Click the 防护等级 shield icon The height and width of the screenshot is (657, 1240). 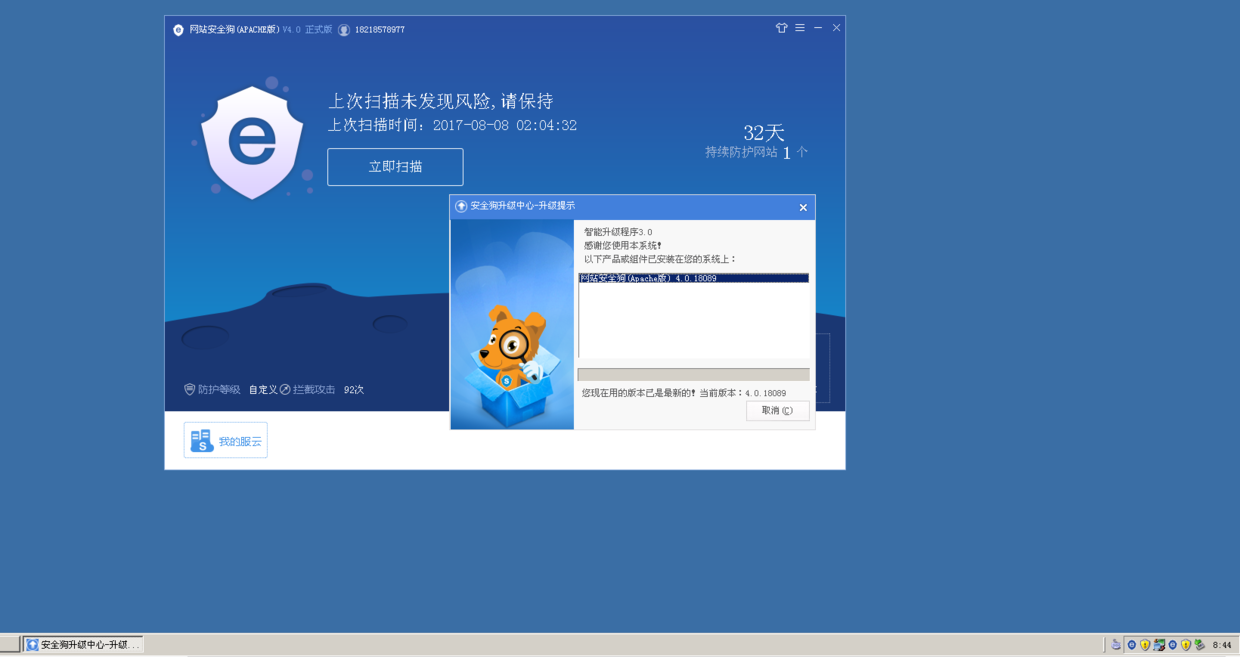189,389
